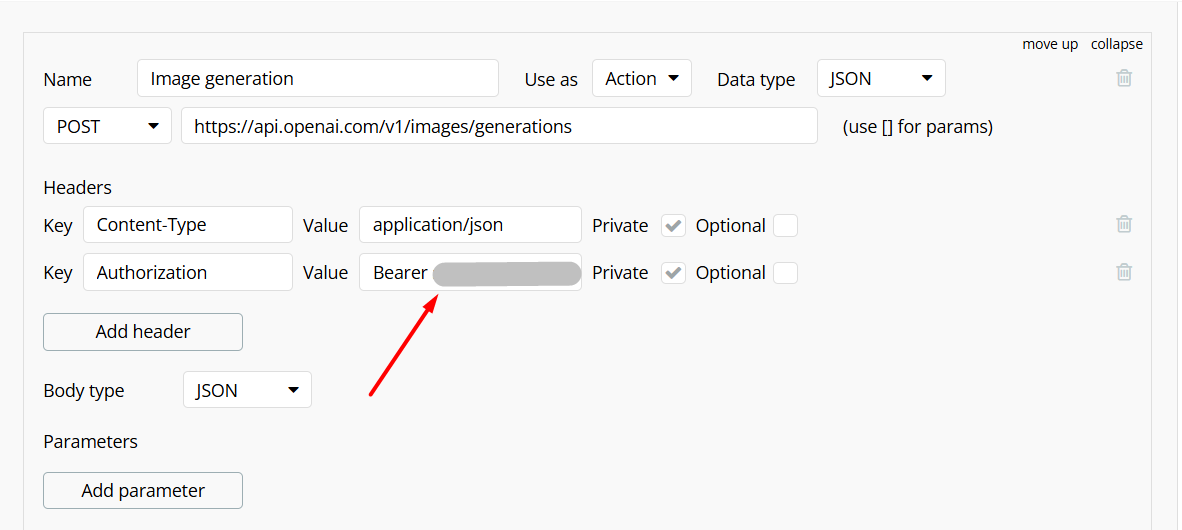Open the Data type JSON dropdown
1182x530 pixels.
[x=881, y=78]
